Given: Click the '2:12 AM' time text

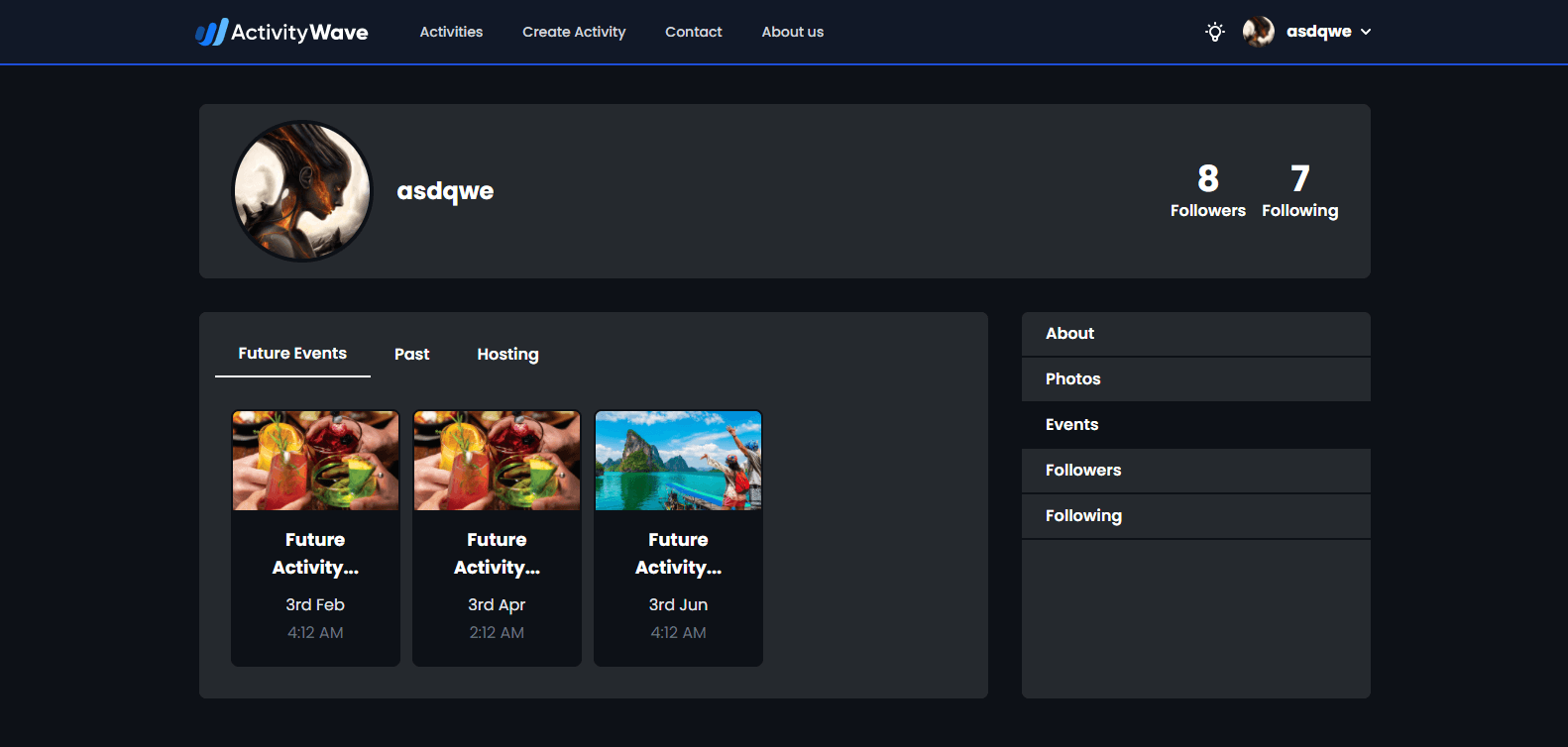Looking at the screenshot, I should click(x=497, y=632).
